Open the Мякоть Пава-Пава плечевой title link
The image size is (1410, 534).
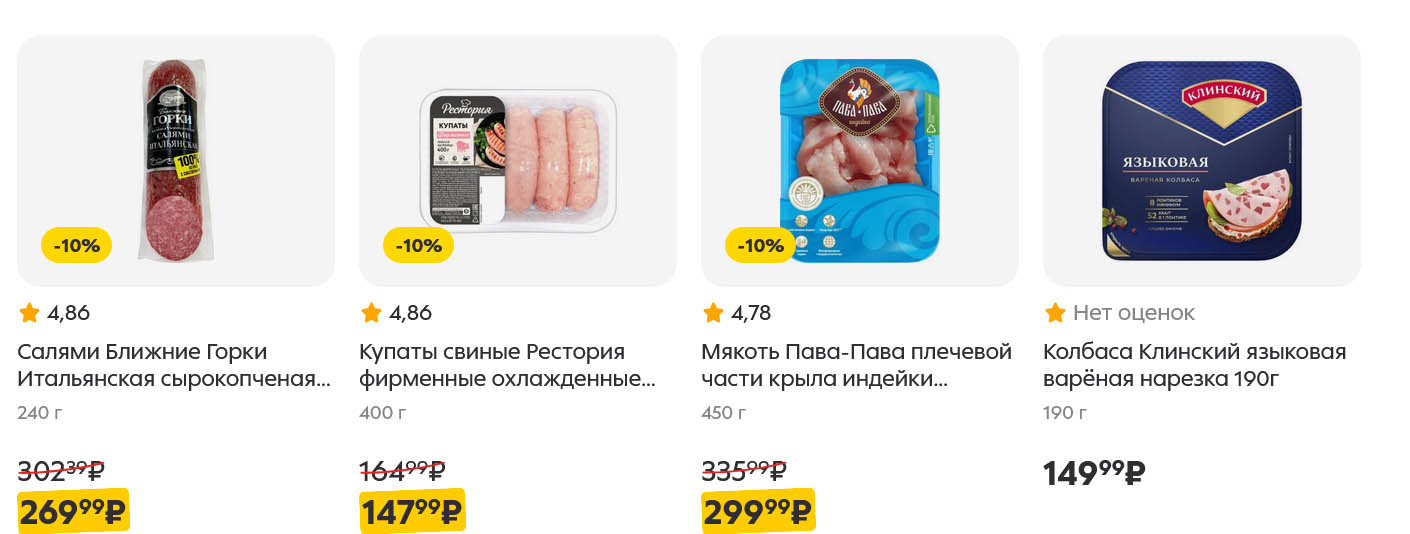857,365
